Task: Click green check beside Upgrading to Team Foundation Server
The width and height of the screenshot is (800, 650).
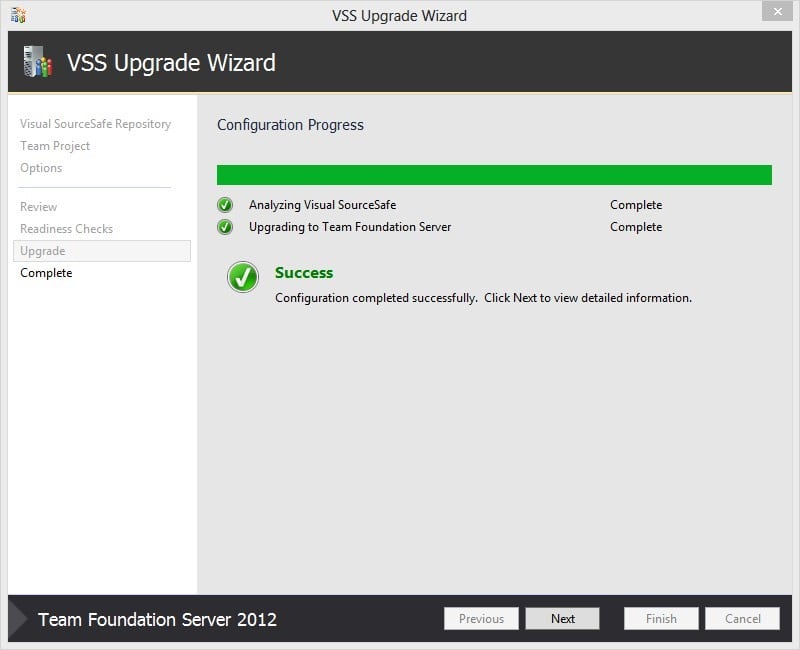Action: point(225,227)
